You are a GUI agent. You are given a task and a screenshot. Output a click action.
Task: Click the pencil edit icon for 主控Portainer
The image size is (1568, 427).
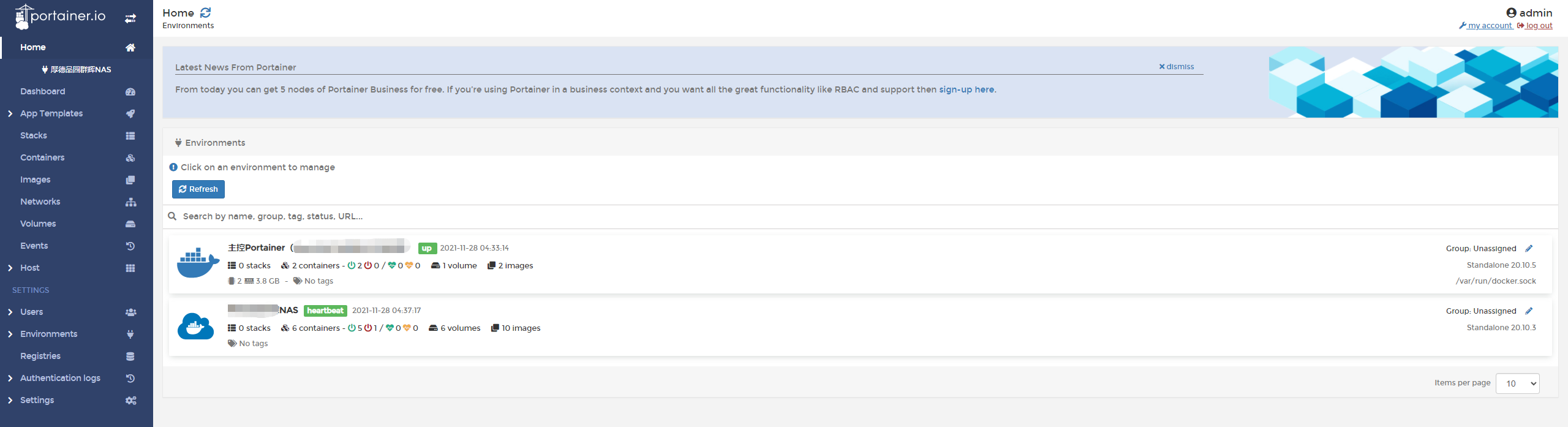(x=1529, y=249)
